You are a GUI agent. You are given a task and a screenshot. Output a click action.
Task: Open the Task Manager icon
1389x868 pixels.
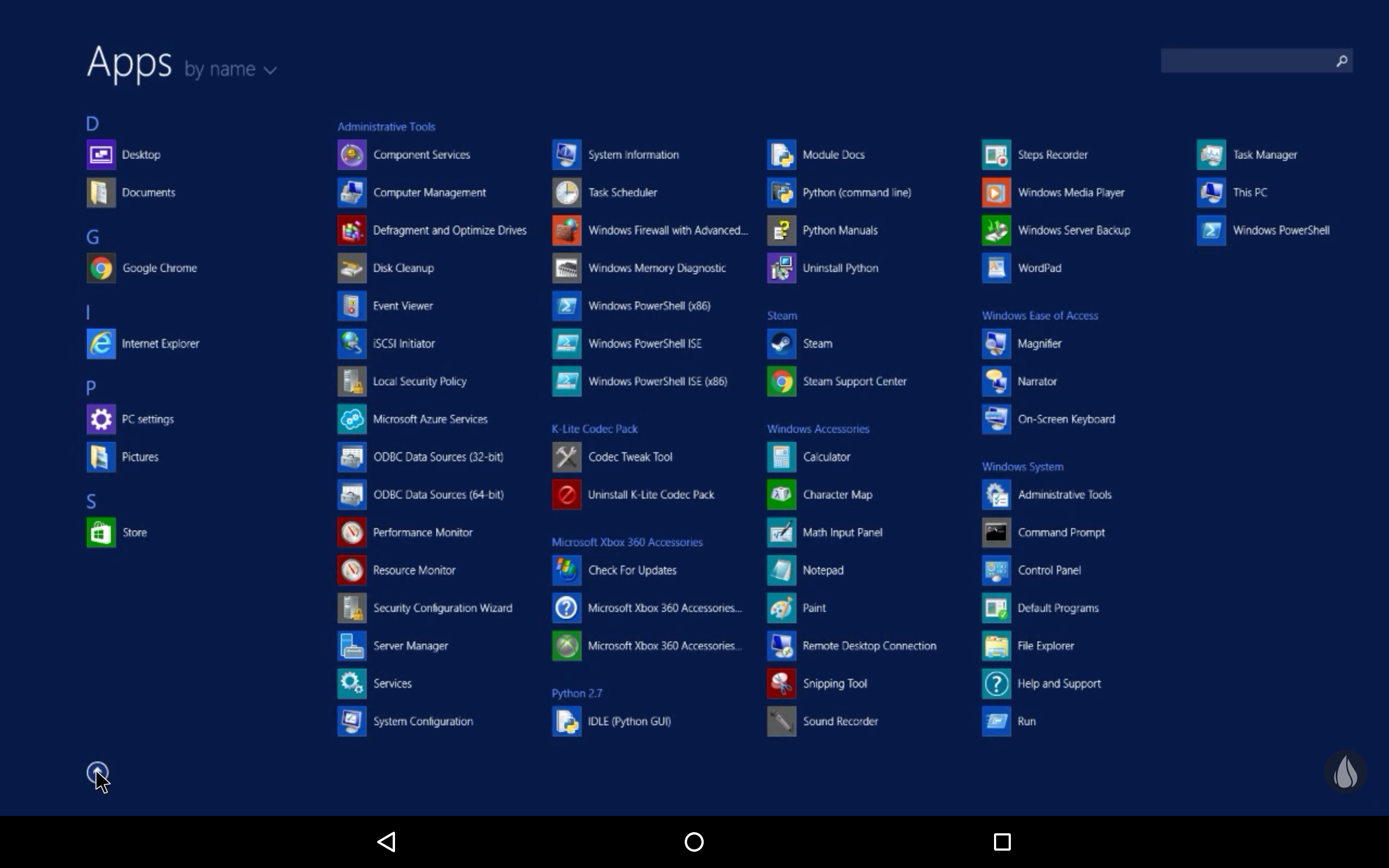(x=1211, y=155)
